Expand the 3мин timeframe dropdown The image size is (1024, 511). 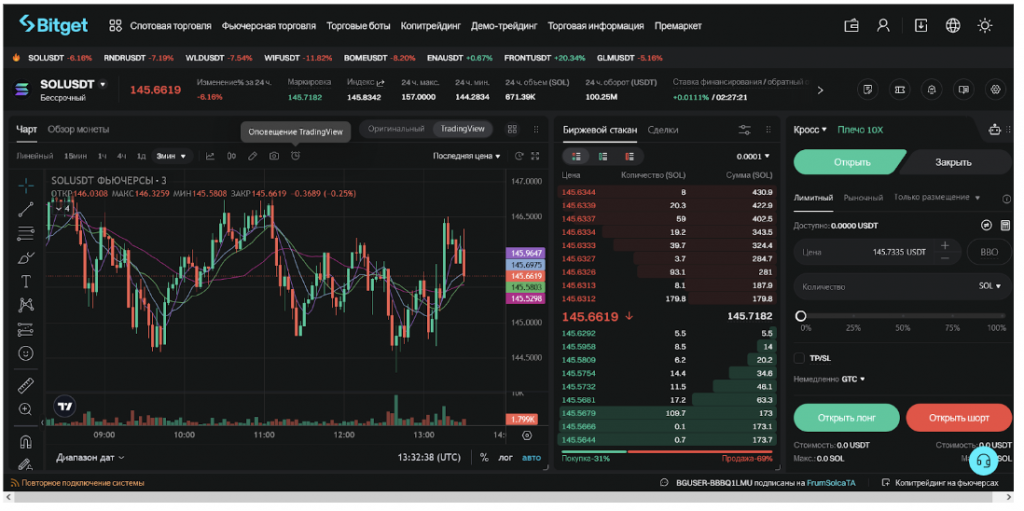[x=172, y=156]
